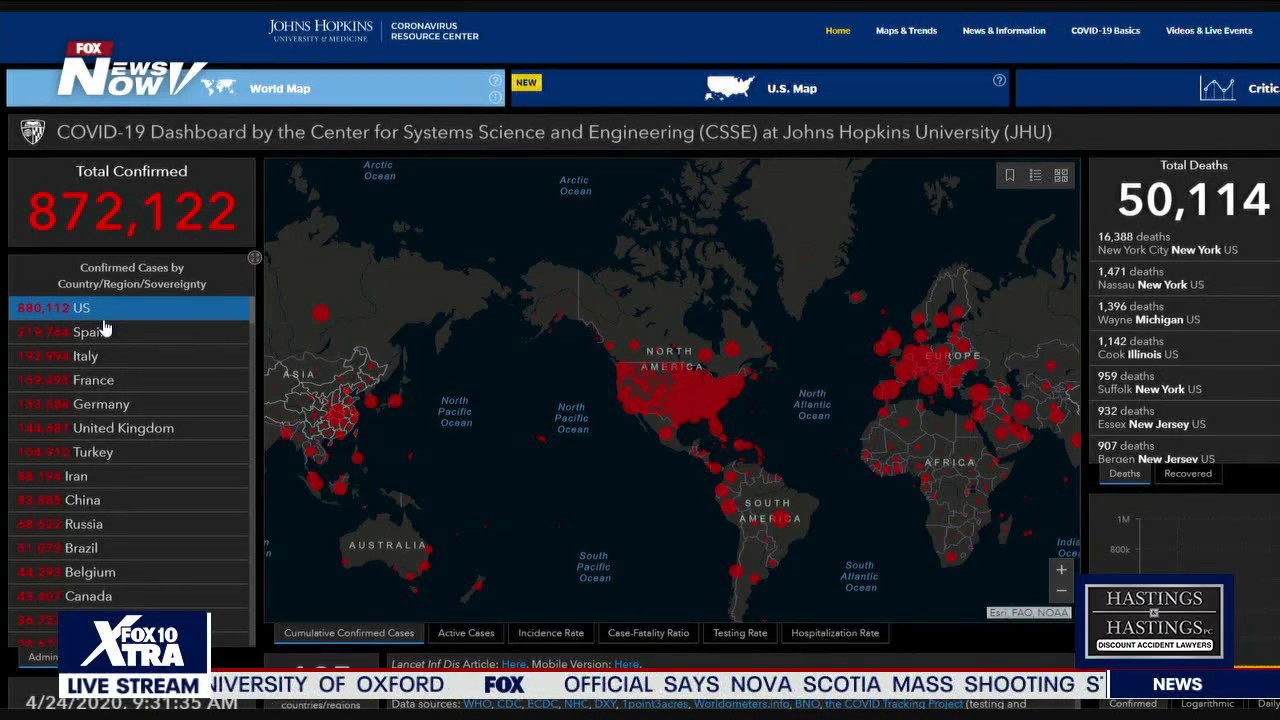Select Belgium in the country list
Image resolution: width=1280 pixels, height=720 pixels.
(129, 572)
